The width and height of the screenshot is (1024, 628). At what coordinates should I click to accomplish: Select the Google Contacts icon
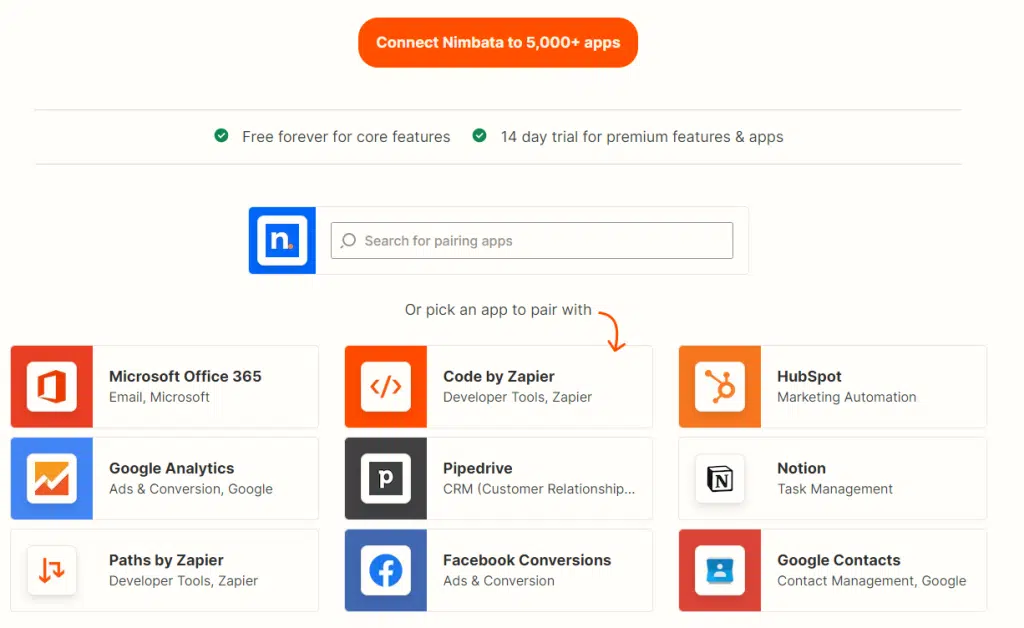720,571
